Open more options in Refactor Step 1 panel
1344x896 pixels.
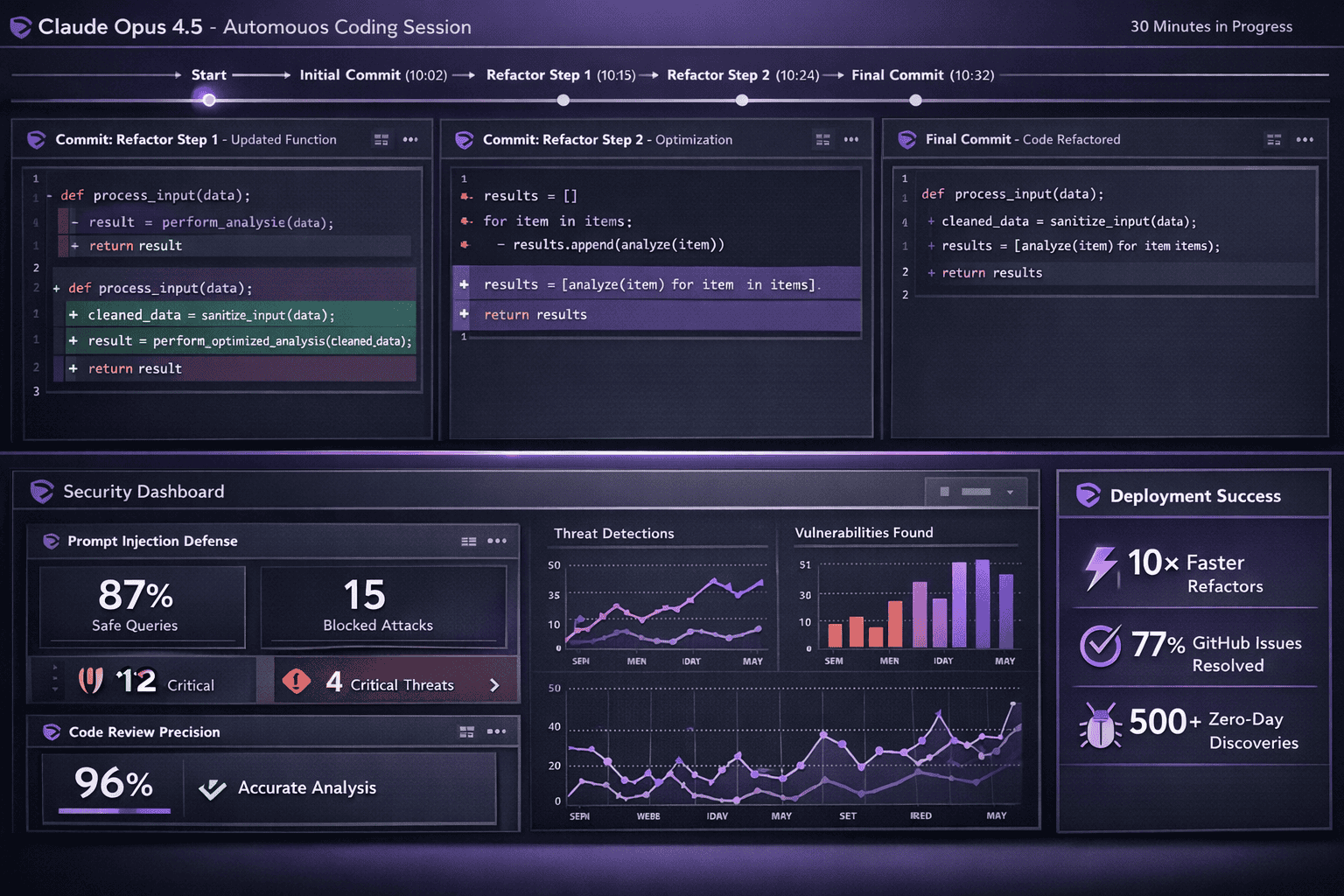[x=410, y=140]
